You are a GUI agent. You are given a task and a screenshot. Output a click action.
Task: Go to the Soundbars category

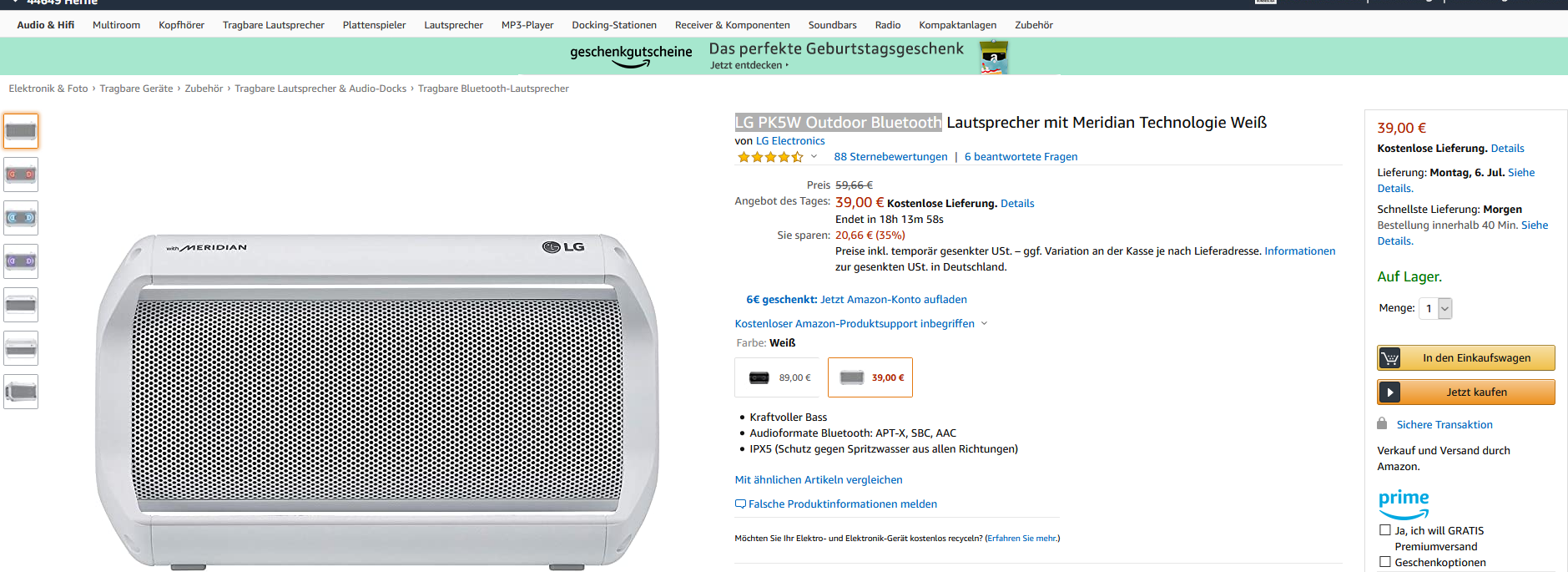tap(832, 25)
